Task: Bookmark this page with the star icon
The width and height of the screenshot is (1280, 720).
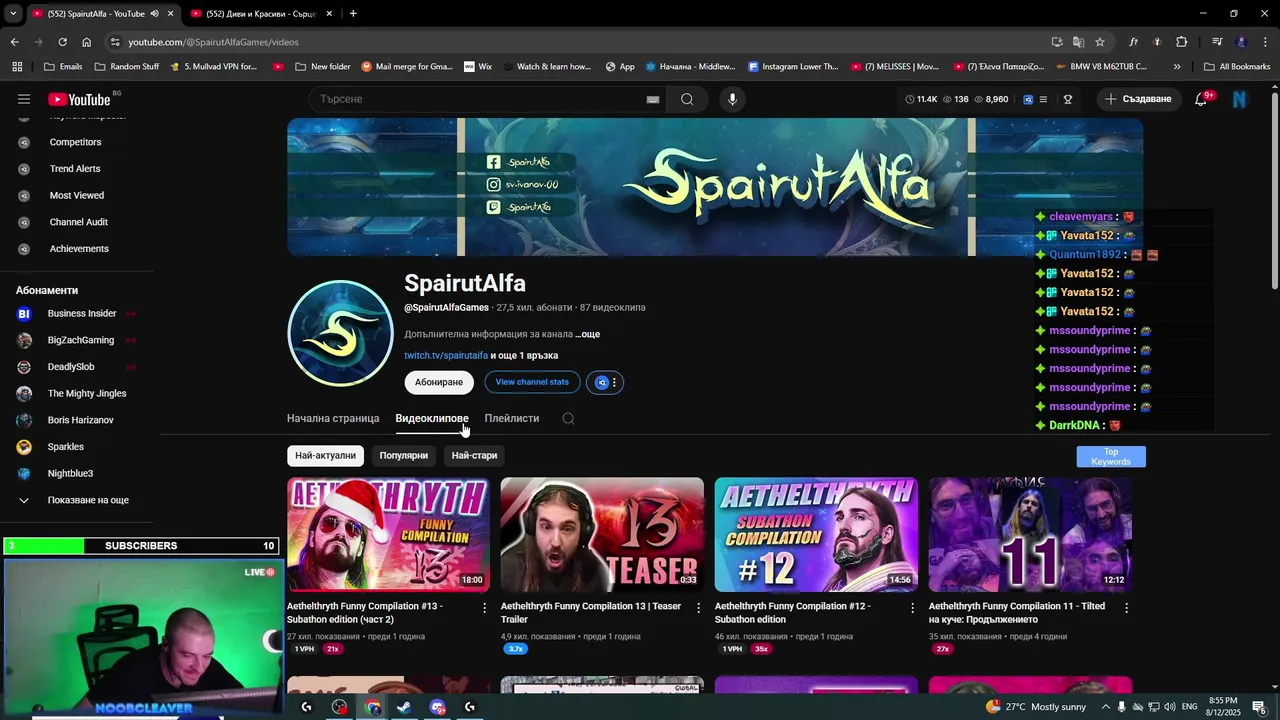Action: pos(1100,42)
